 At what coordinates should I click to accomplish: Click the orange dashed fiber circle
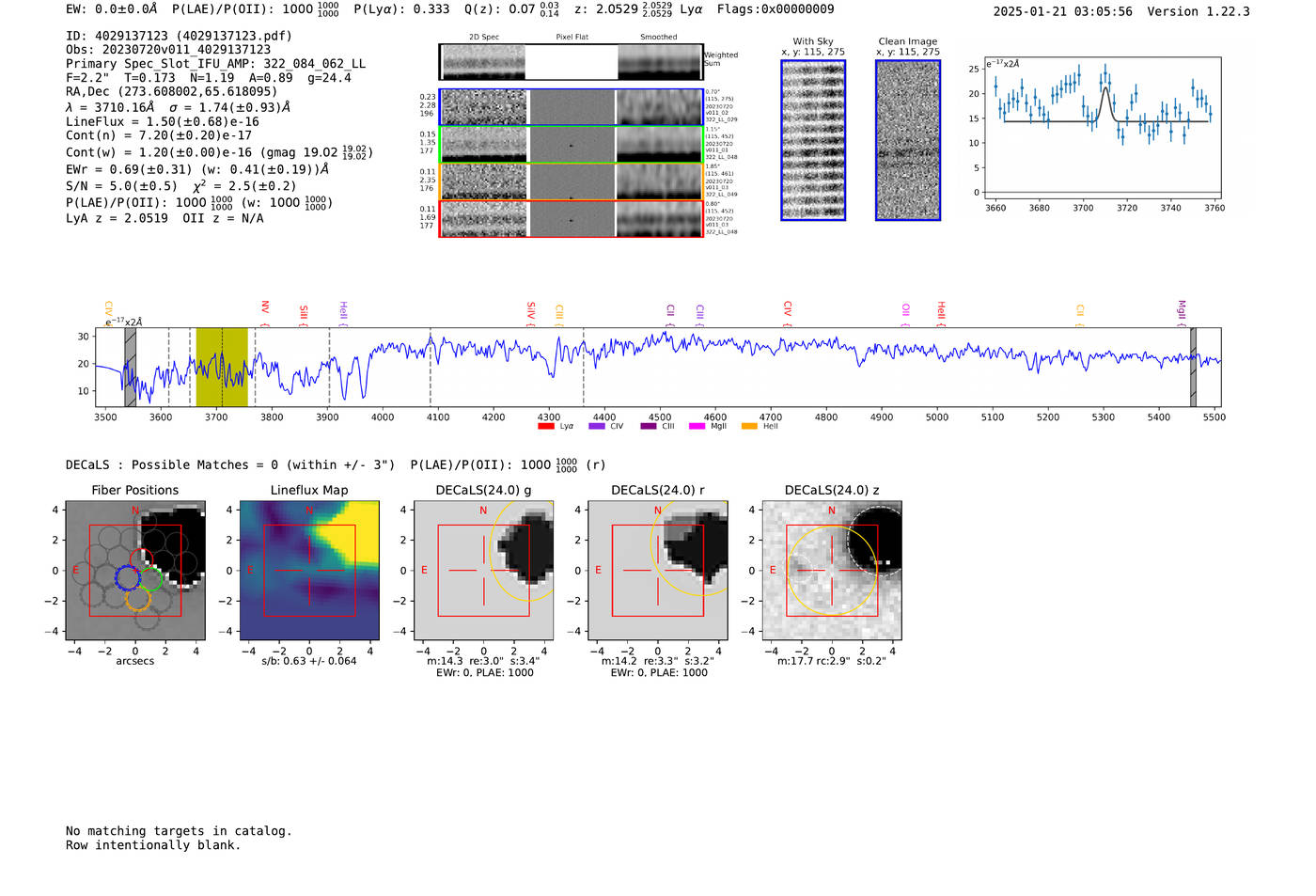(x=138, y=598)
